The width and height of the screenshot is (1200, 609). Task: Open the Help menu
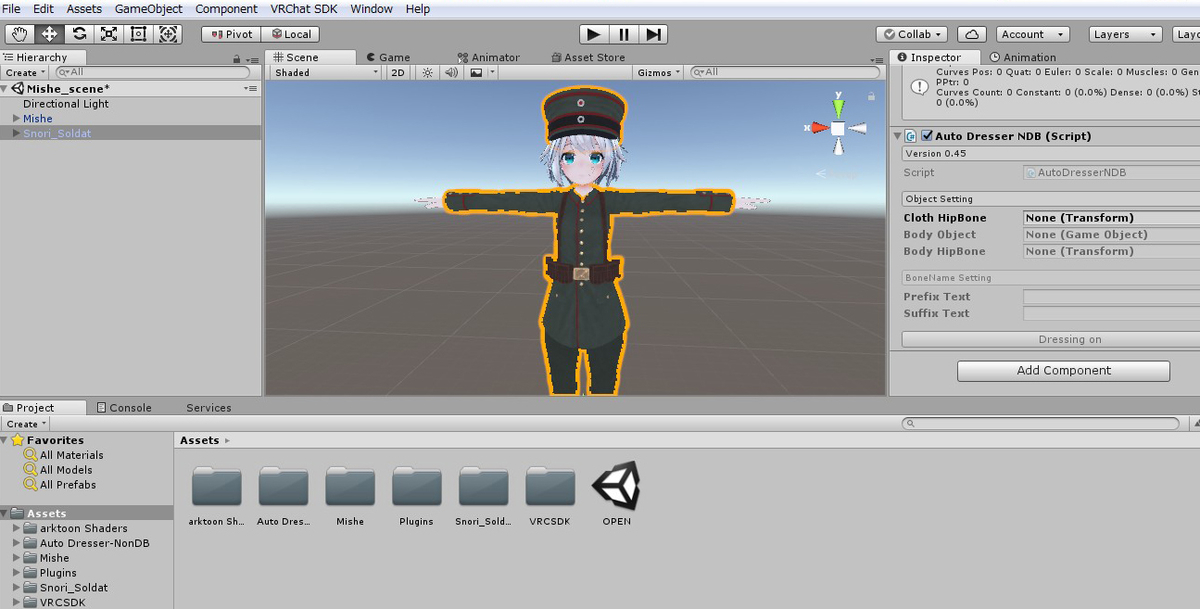[x=418, y=9]
